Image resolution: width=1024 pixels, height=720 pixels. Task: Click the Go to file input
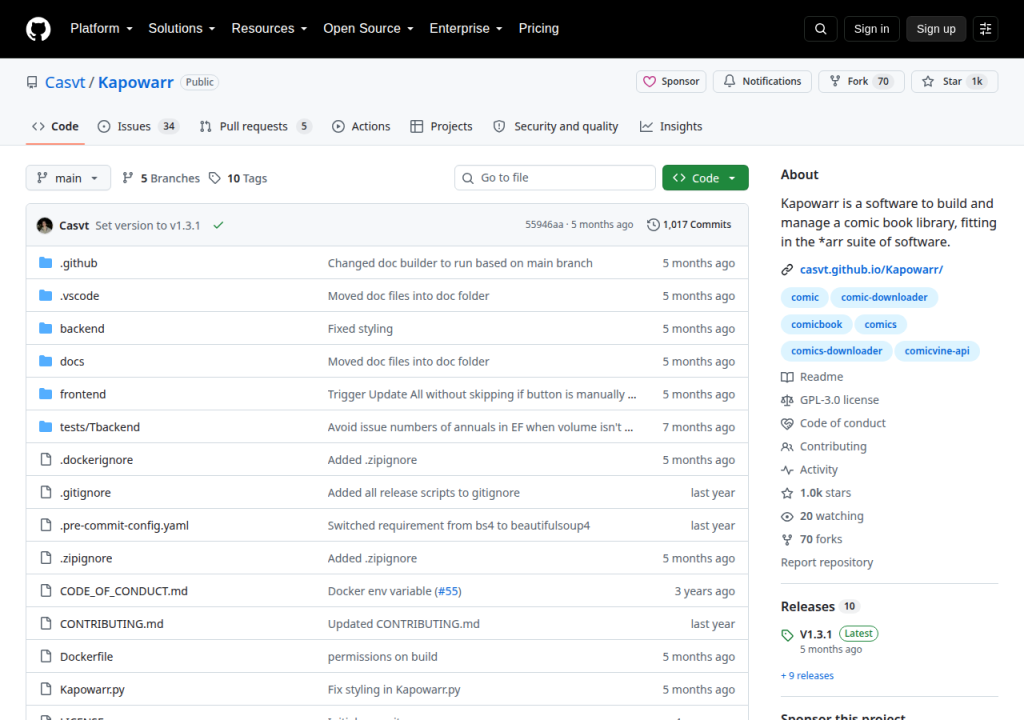click(x=555, y=178)
